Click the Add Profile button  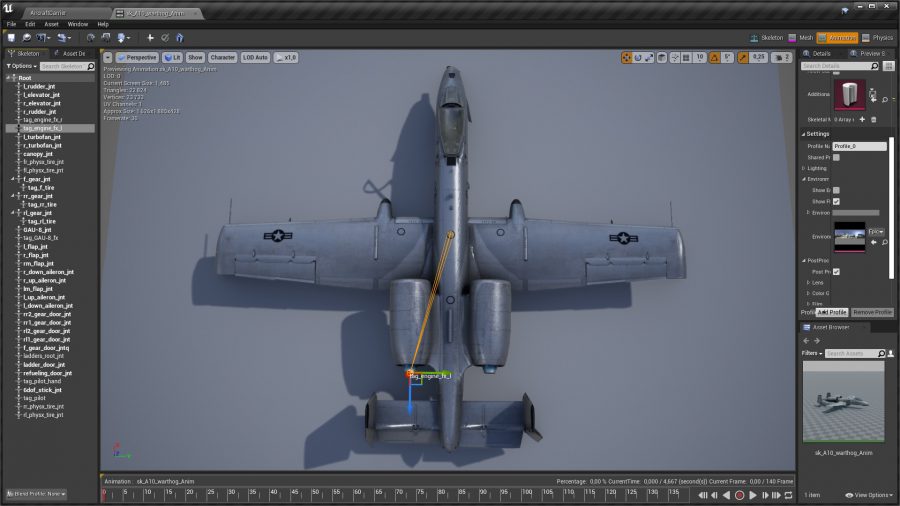[832, 312]
